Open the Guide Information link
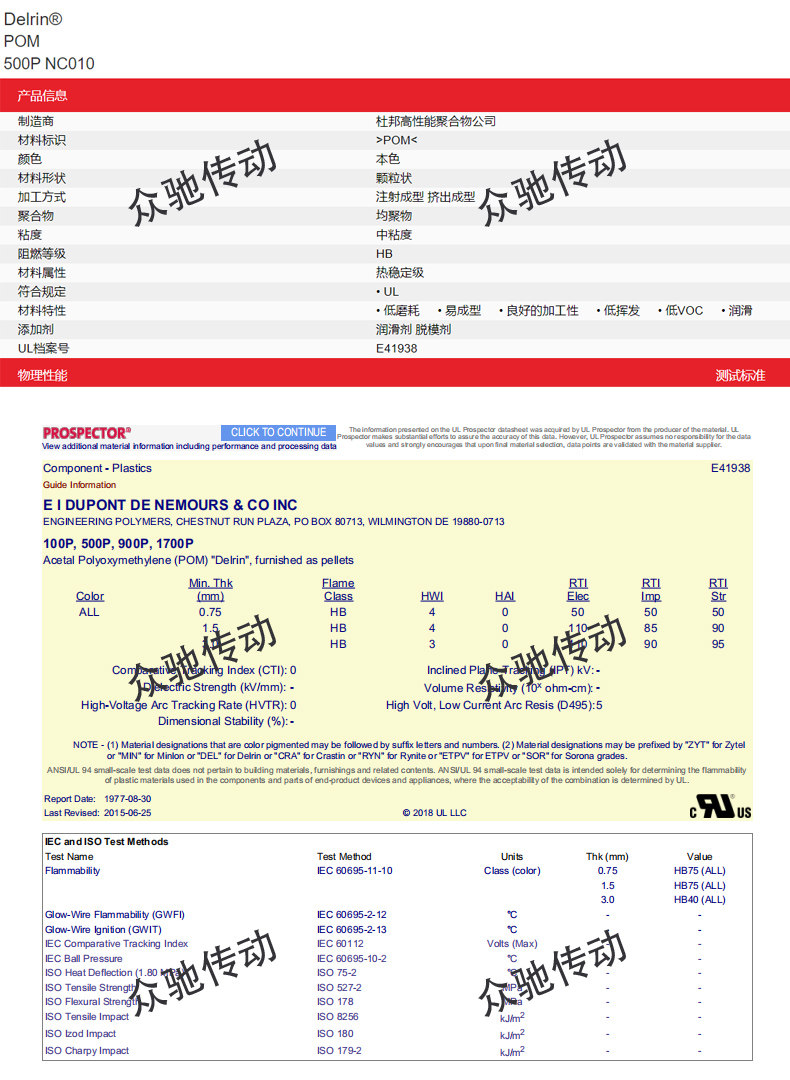 (79, 485)
